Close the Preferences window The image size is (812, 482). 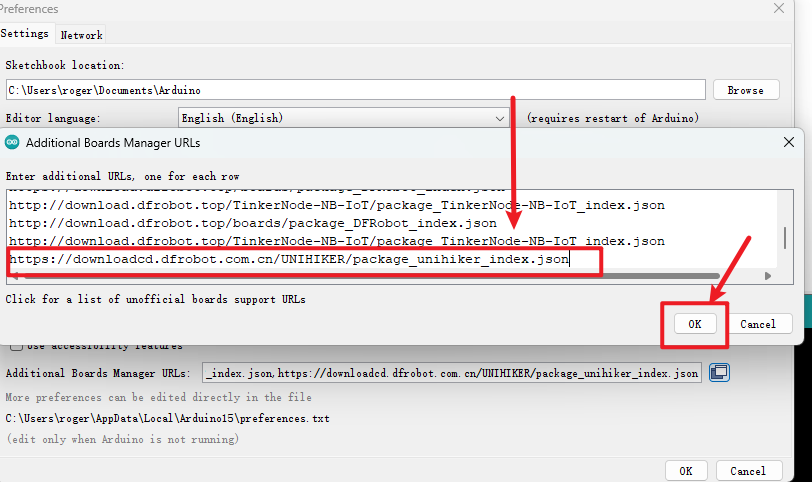778,7
